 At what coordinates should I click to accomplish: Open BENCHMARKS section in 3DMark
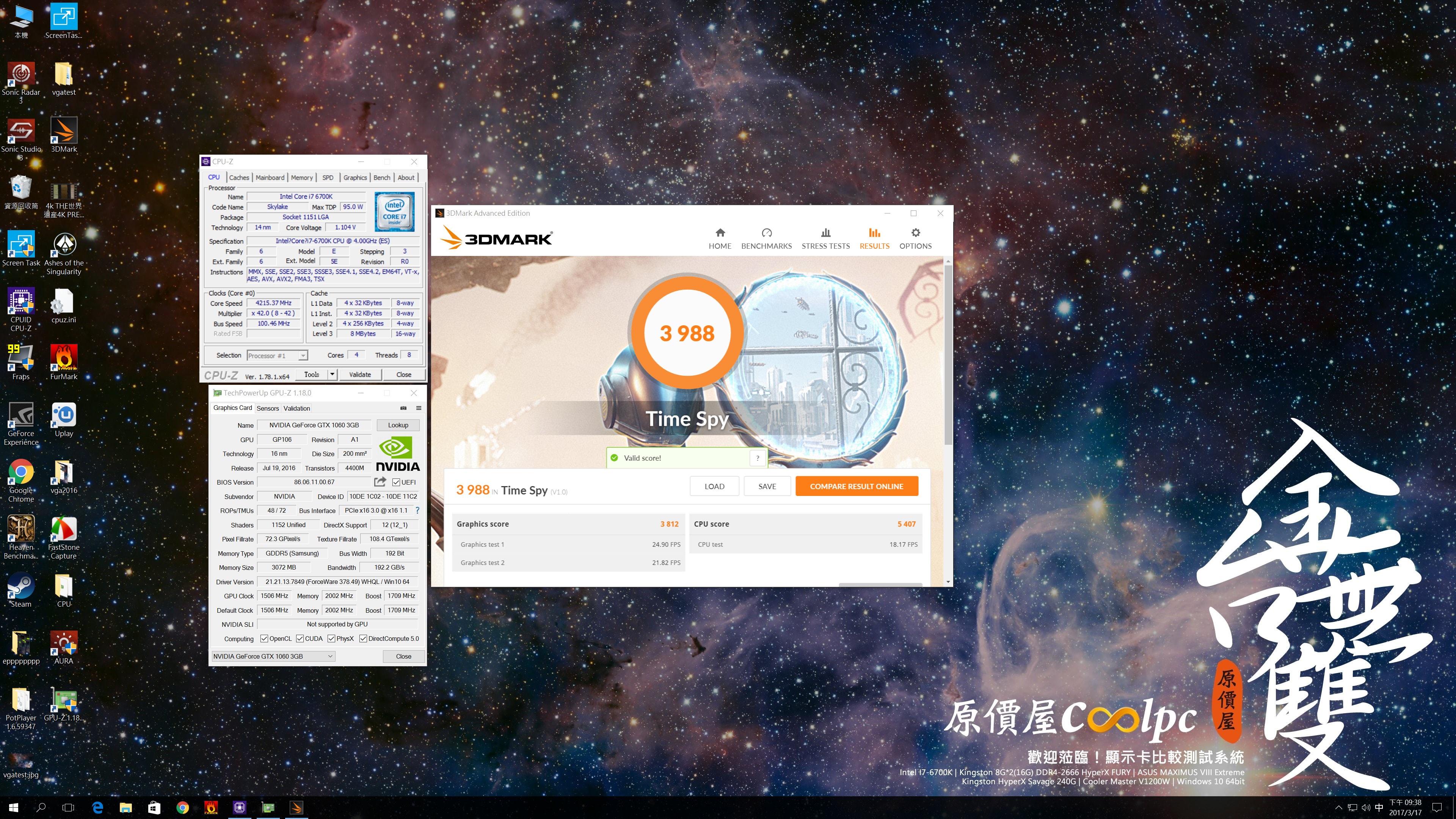click(766, 238)
